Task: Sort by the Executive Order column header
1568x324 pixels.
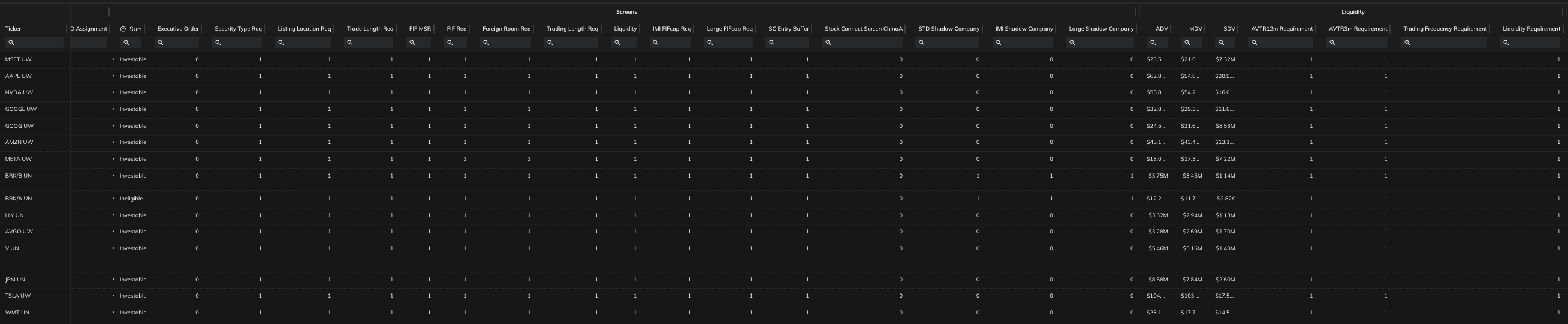Action: 178,29
